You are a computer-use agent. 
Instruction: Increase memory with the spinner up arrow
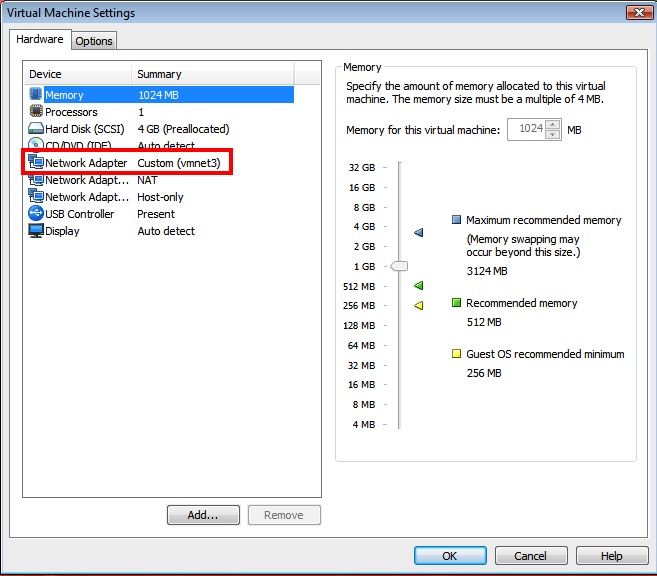(x=552, y=125)
